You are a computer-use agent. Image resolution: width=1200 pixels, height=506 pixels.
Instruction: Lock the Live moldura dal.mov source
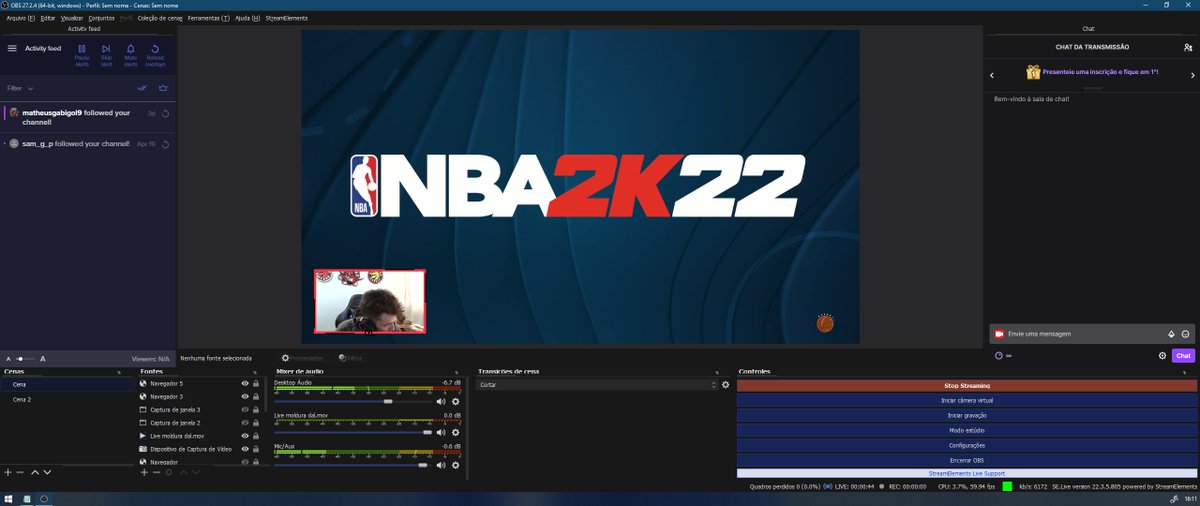point(255,436)
